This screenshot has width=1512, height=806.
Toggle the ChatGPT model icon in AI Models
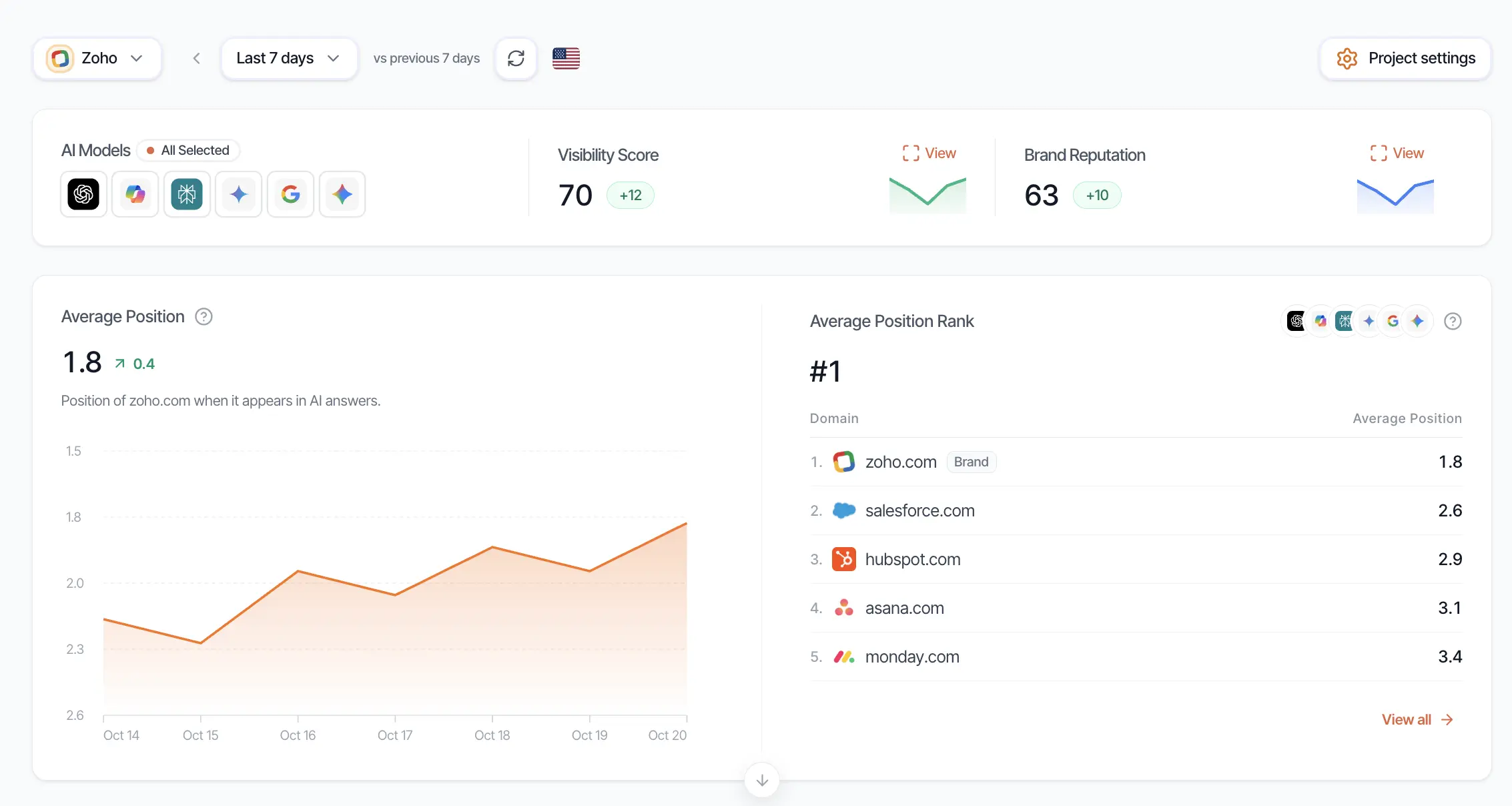point(83,194)
